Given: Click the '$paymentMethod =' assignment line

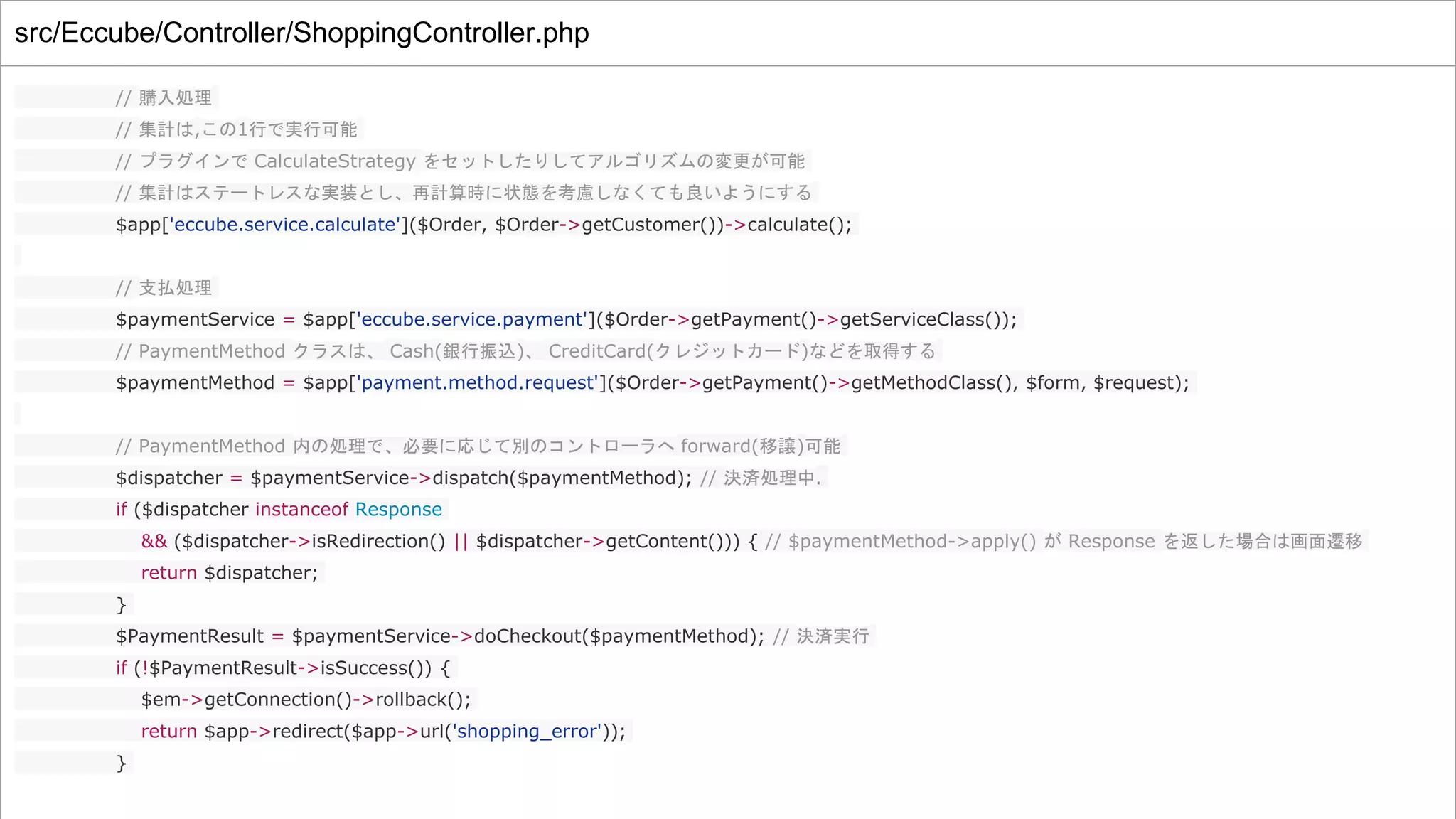Looking at the screenshot, I should pos(652,383).
